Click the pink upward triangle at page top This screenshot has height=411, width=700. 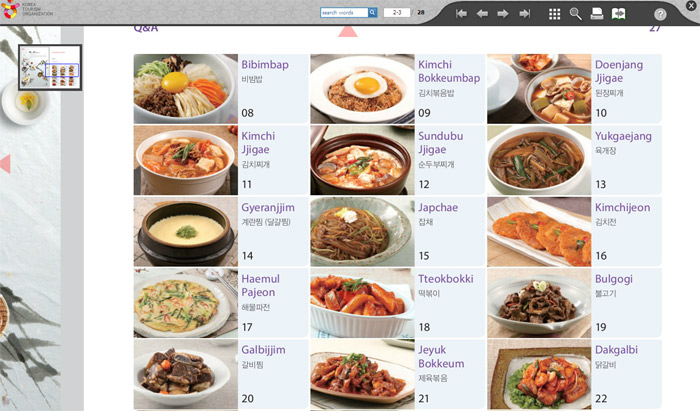click(x=347, y=30)
